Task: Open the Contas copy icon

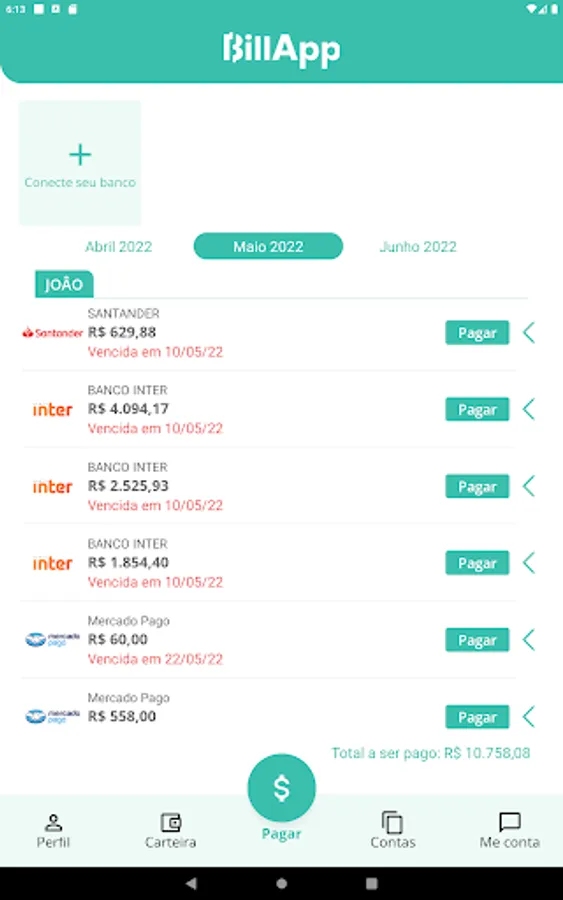Action: pyautogui.click(x=393, y=823)
